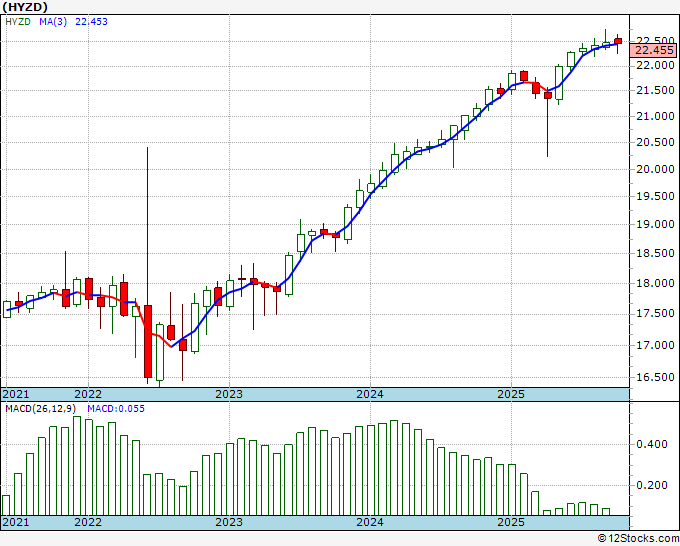Viewport: 680px width, 546px height.
Task: Click the last red candlestick at the chart's right end
Action: 618,41
